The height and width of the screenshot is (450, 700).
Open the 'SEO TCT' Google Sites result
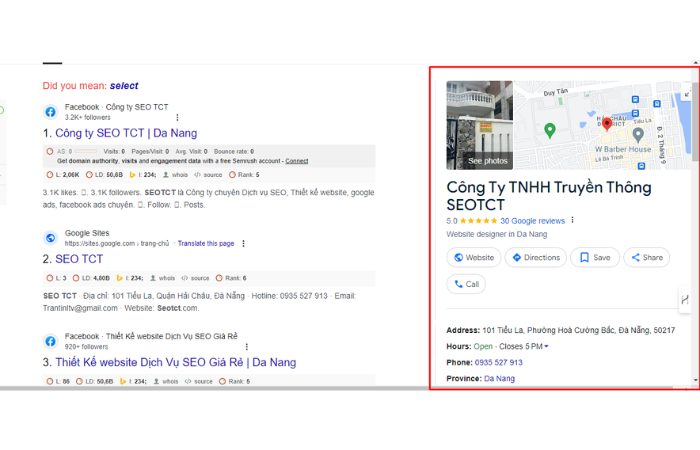click(79, 259)
